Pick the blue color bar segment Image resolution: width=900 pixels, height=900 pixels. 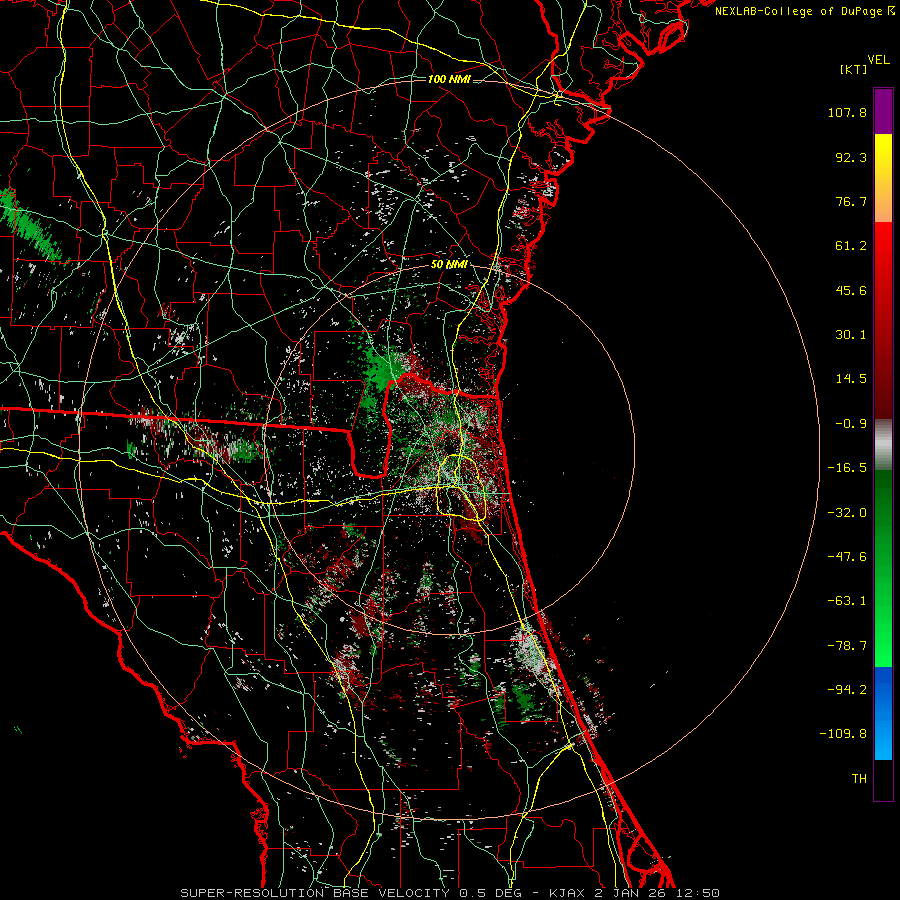click(883, 713)
